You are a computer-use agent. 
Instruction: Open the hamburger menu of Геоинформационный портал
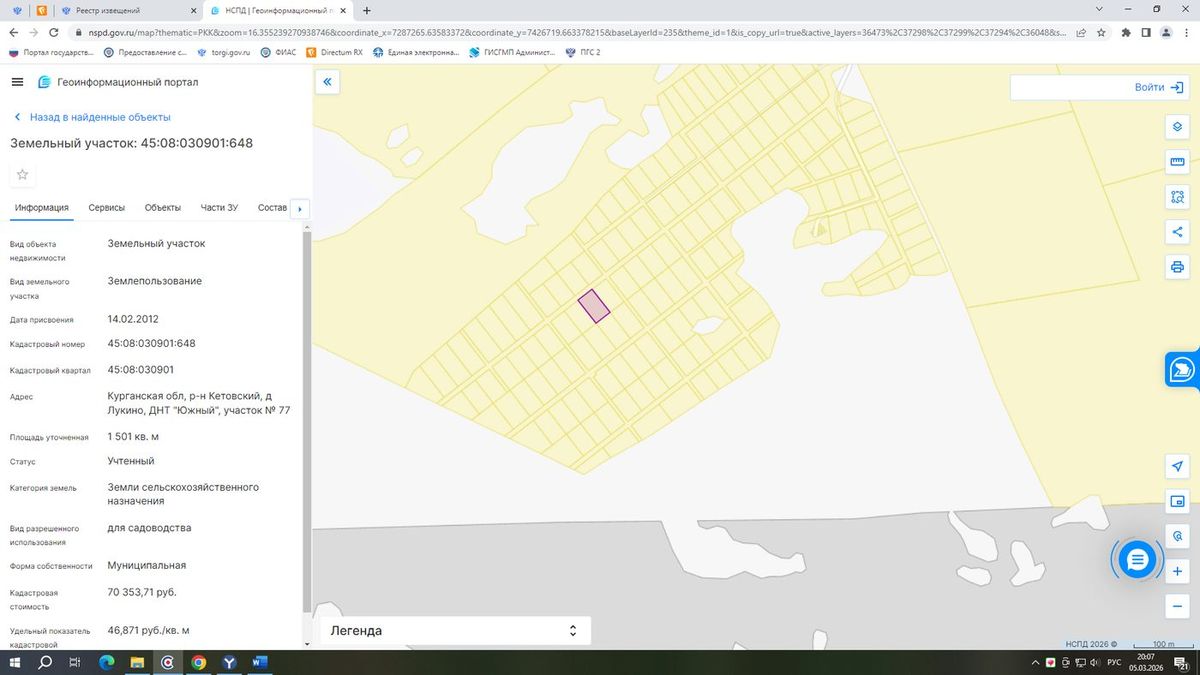click(17, 82)
